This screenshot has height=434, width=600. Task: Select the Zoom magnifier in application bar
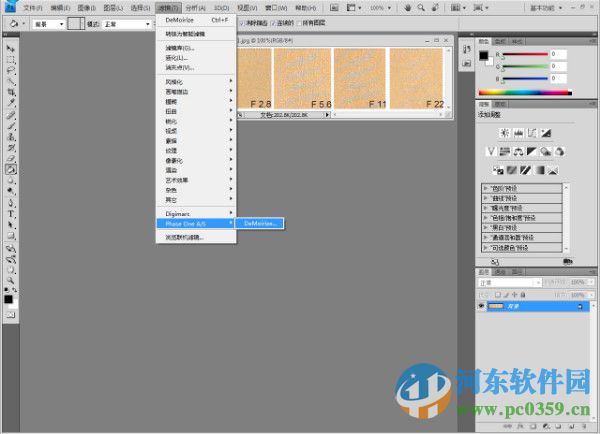click(x=421, y=7)
